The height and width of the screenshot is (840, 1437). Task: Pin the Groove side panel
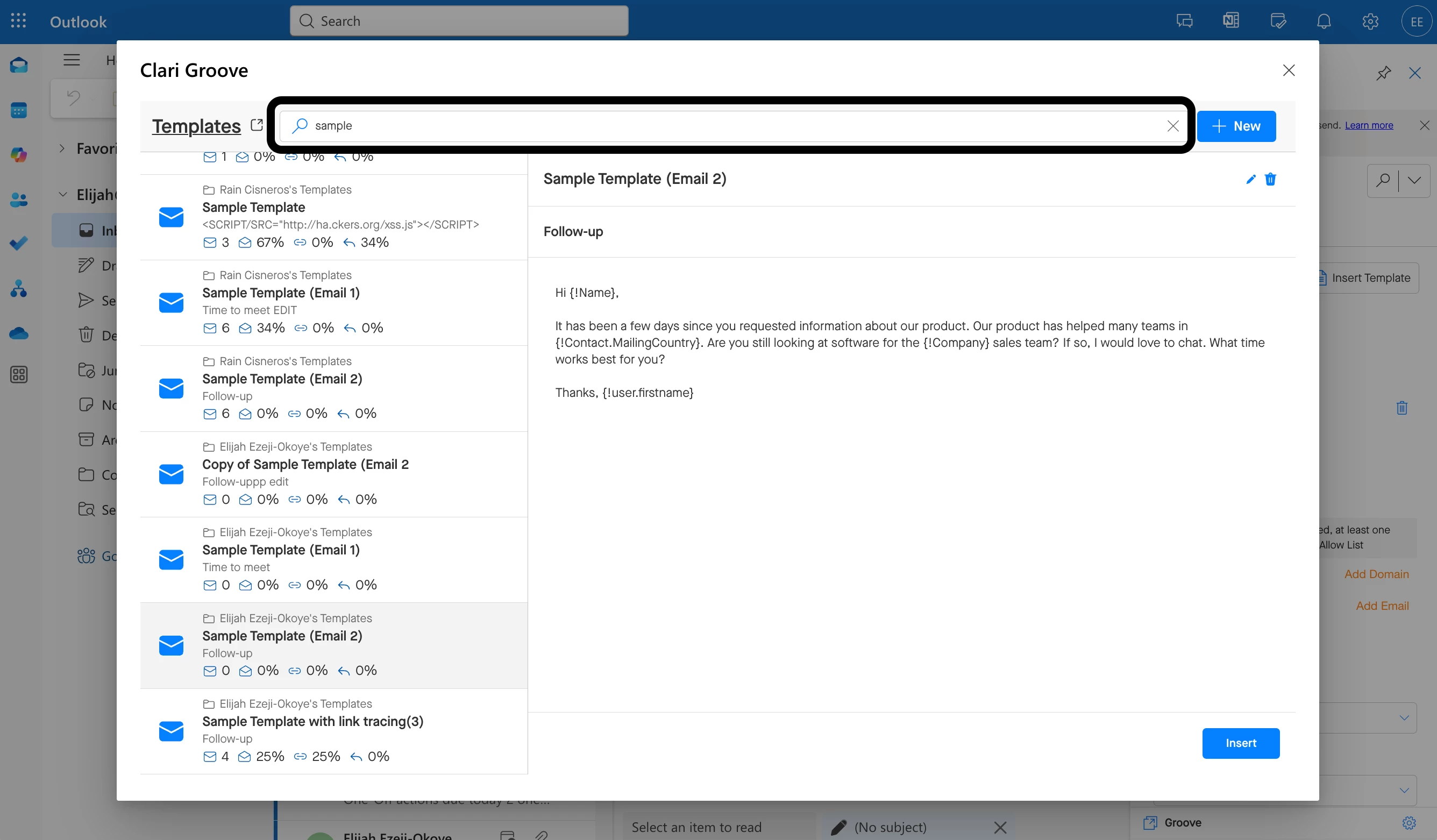1383,73
